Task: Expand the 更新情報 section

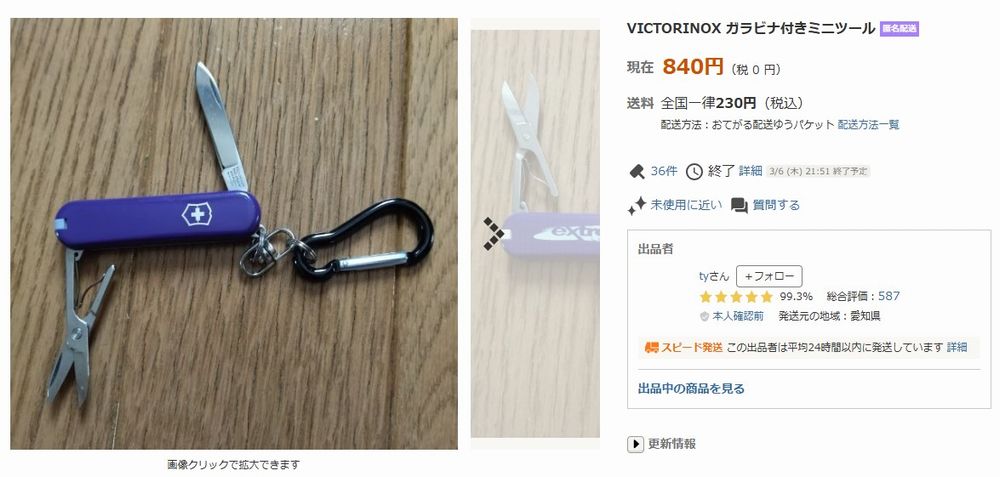Action: (x=661, y=444)
